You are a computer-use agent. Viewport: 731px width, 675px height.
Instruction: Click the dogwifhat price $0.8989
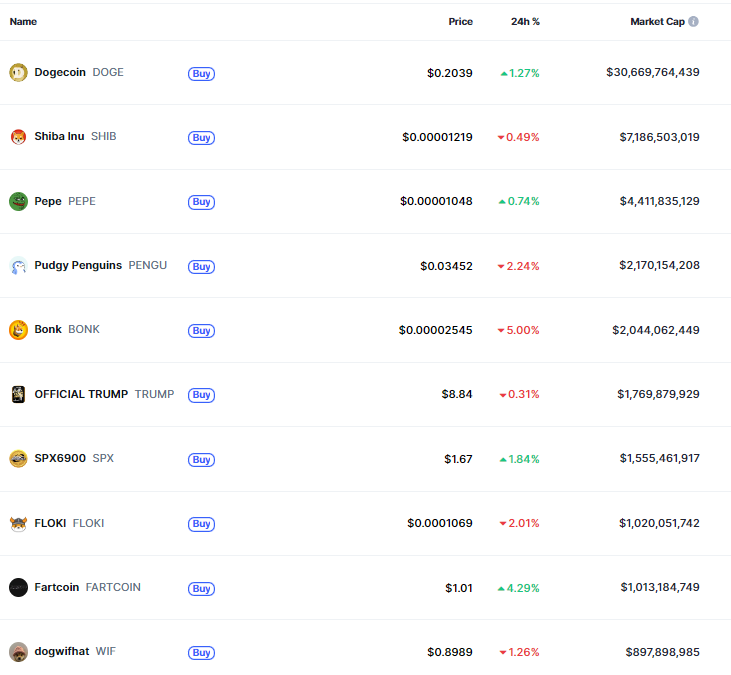click(450, 652)
